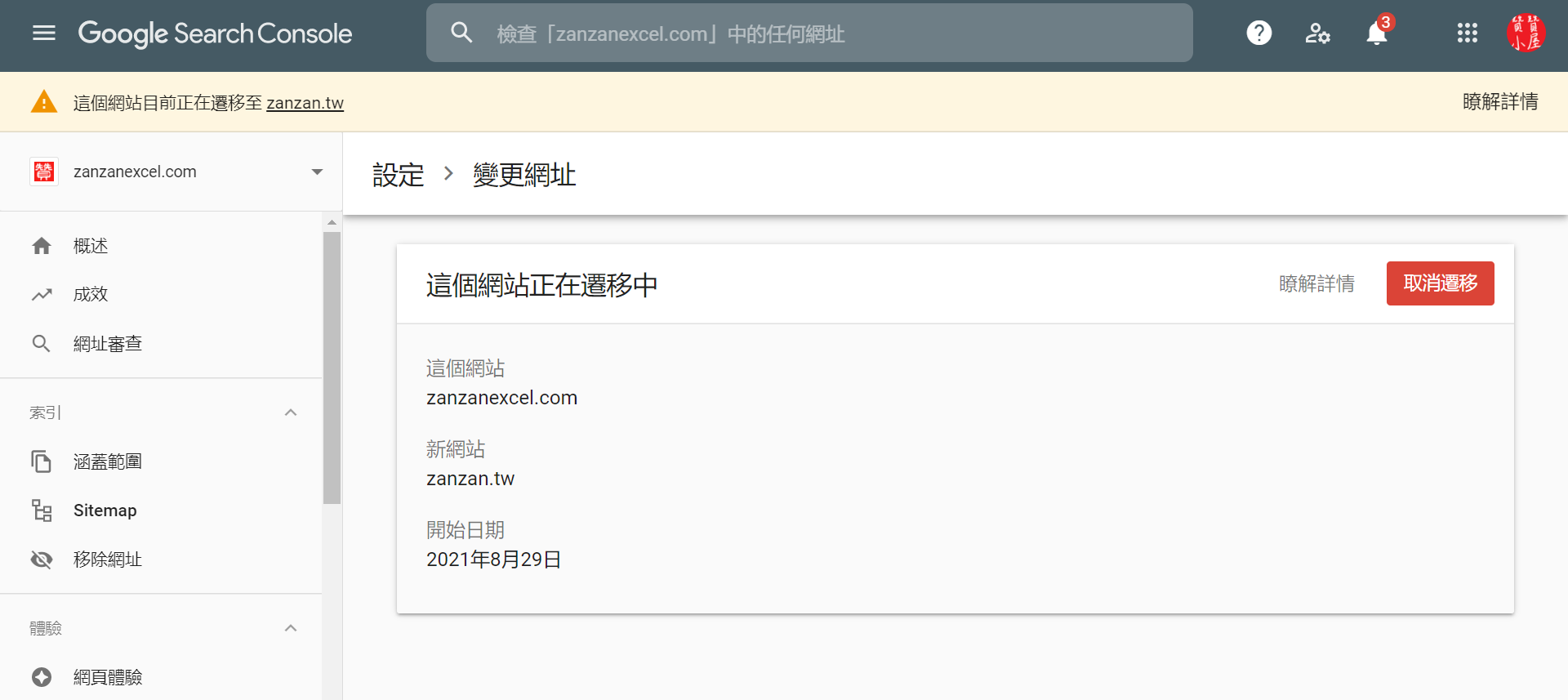Click the 開始日期 label
The height and width of the screenshot is (700, 1568).
pyautogui.click(x=465, y=530)
